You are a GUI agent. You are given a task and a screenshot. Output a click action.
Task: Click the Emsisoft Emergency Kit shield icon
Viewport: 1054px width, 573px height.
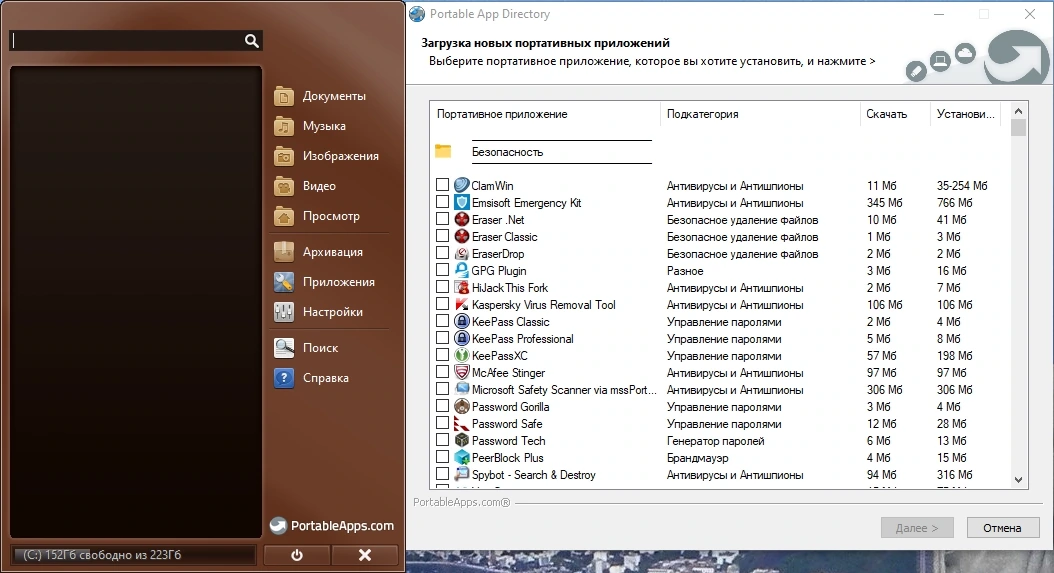pos(461,202)
